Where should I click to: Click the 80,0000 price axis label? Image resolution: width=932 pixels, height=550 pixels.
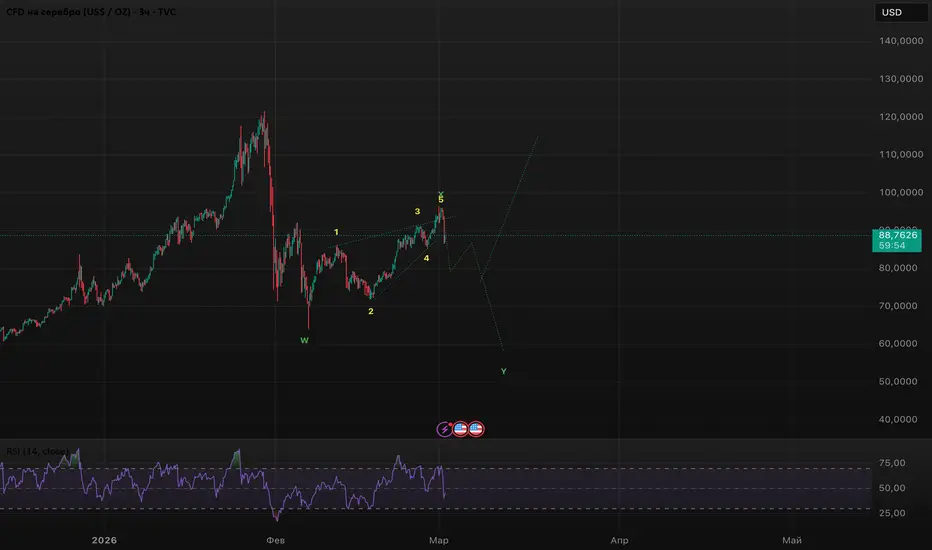(898, 268)
